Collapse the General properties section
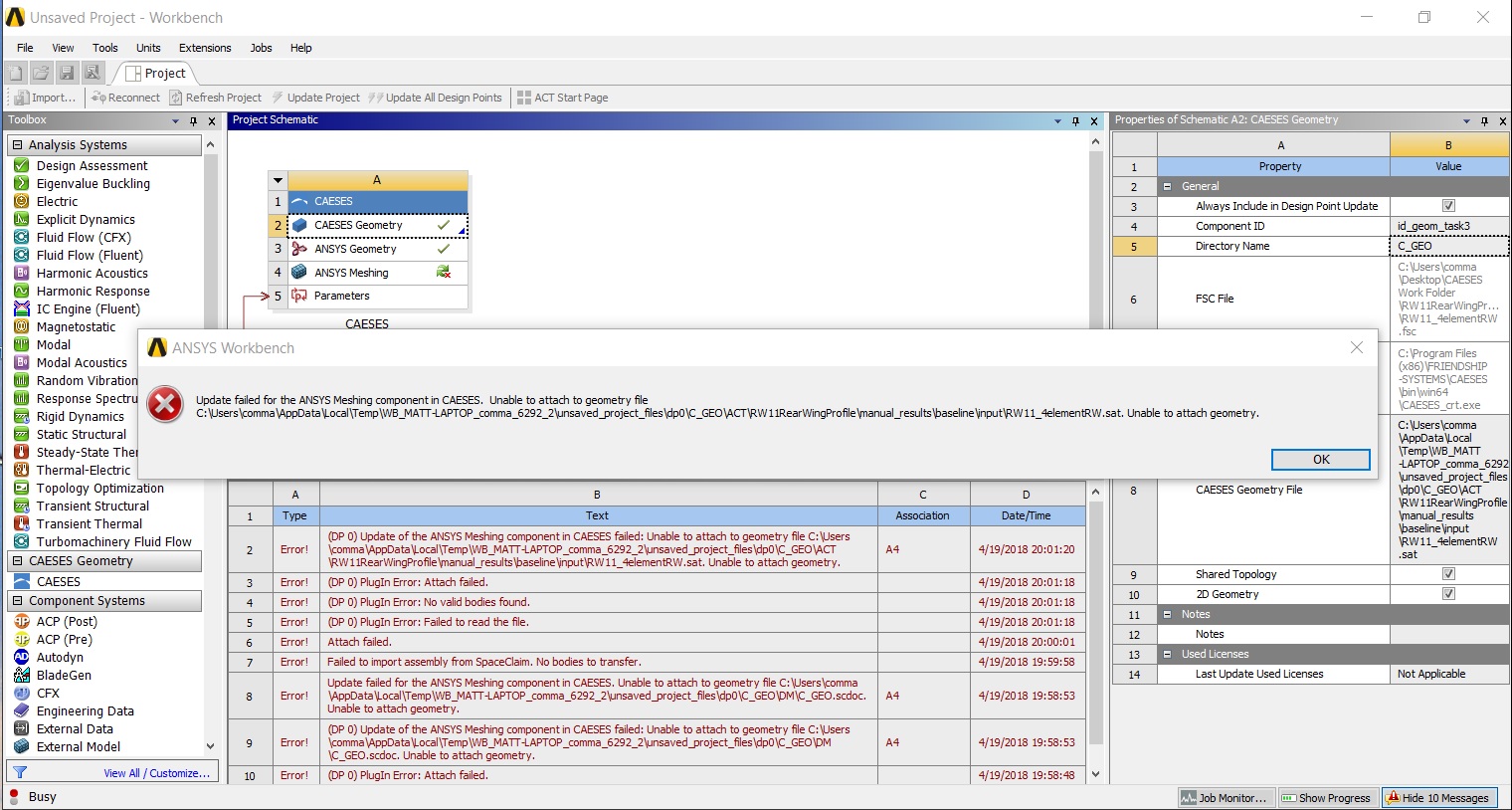This screenshot has height=810, width=1512. pyautogui.click(x=1168, y=186)
